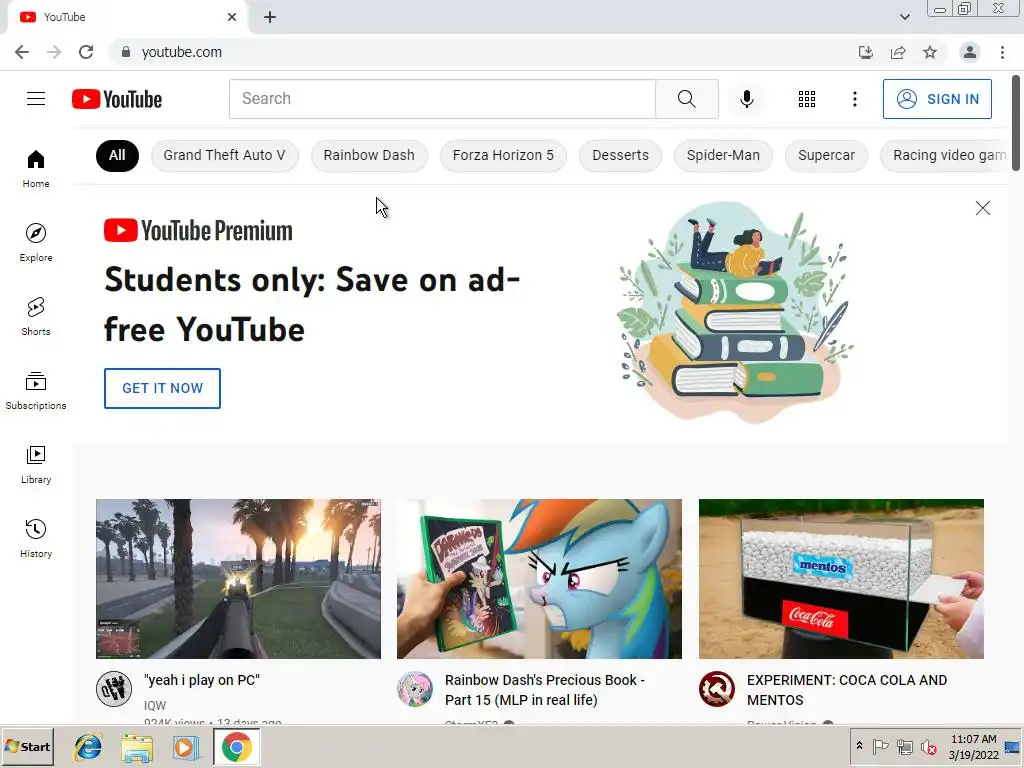Image resolution: width=1024 pixels, height=768 pixels.
Task: Open History in sidebar
Action: [36, 538]
